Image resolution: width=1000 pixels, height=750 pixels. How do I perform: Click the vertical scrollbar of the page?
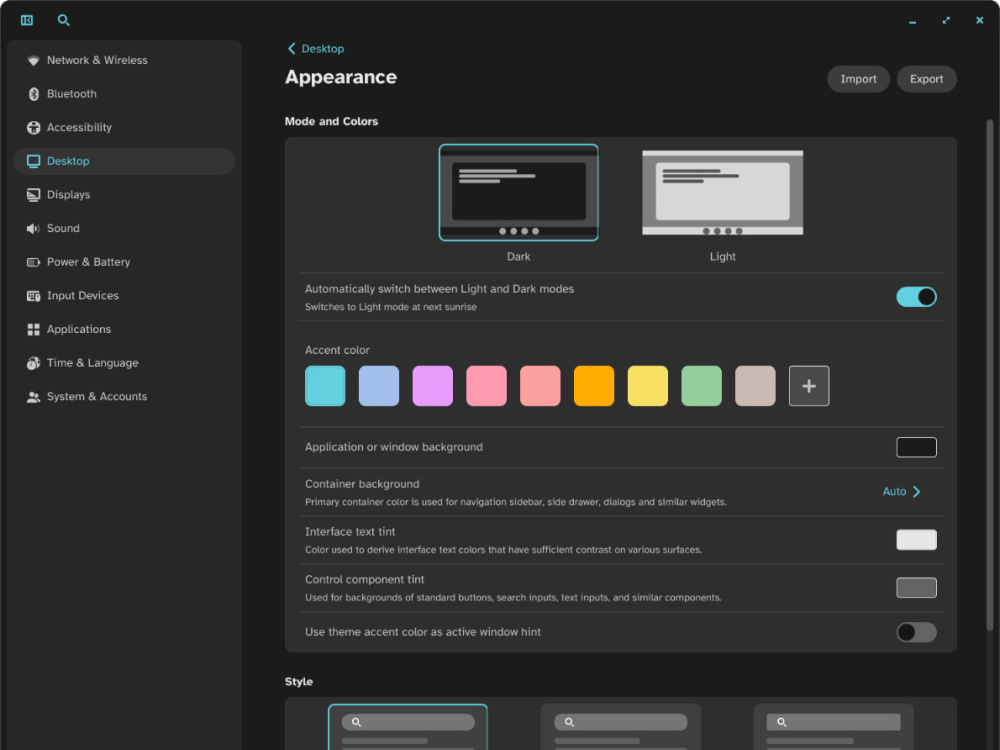point(989,376)
